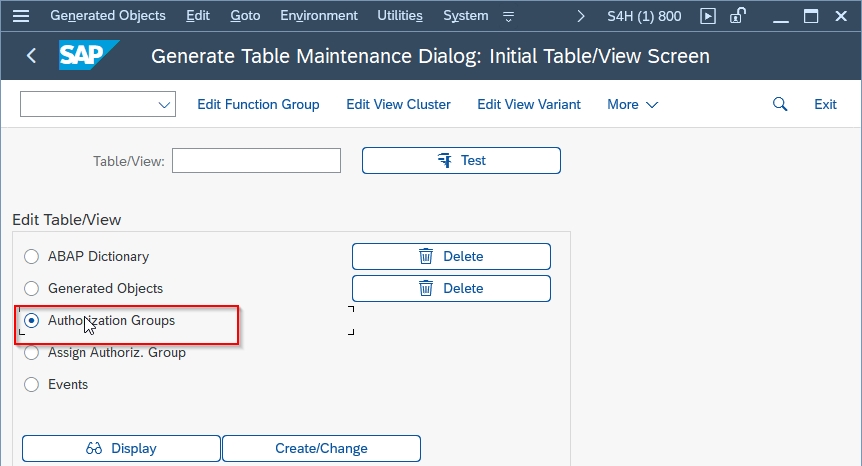
Task: Click the SAP logo
Action: (88, 55)
